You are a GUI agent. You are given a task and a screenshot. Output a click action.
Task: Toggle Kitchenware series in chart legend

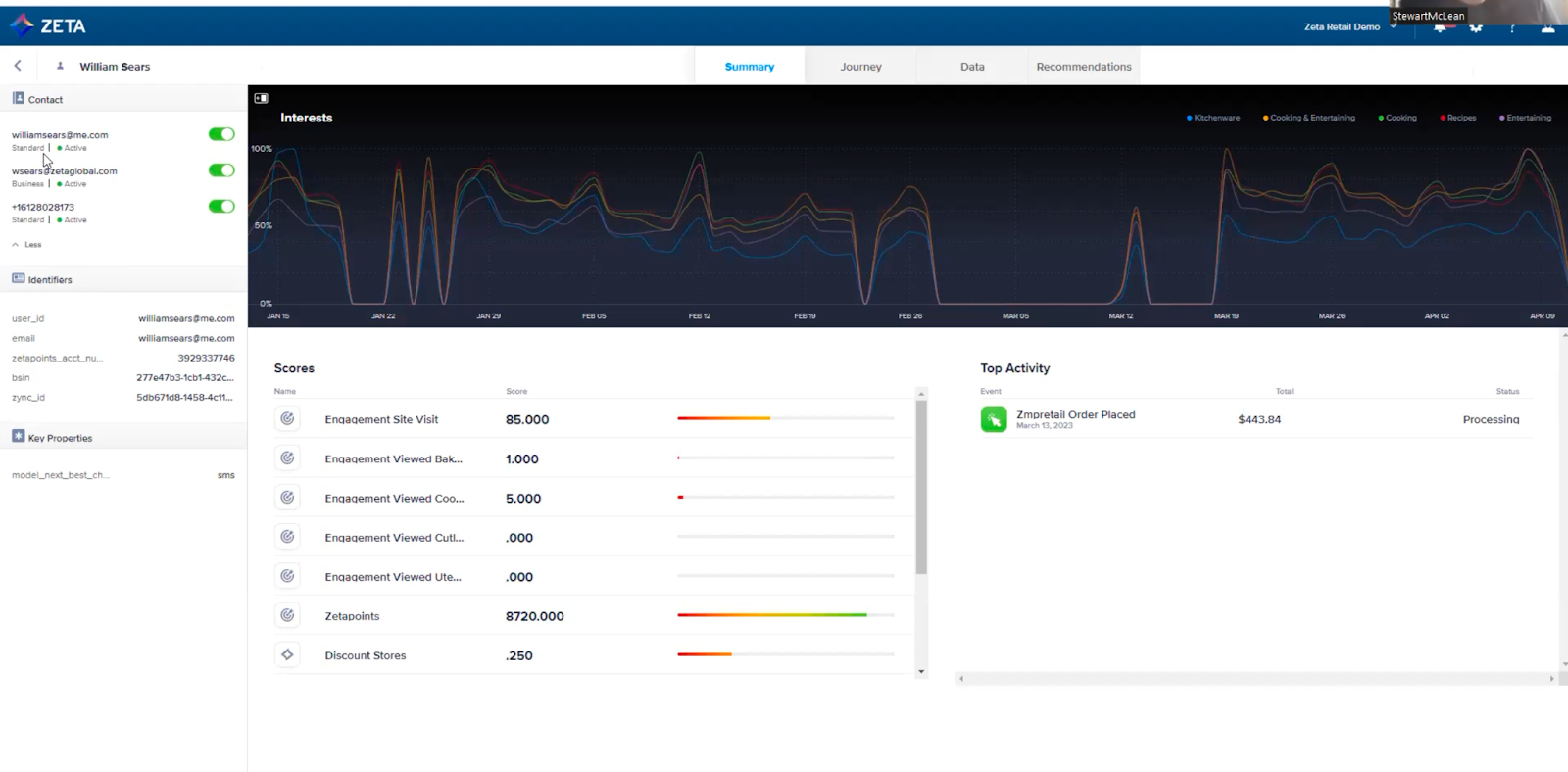1213,118
